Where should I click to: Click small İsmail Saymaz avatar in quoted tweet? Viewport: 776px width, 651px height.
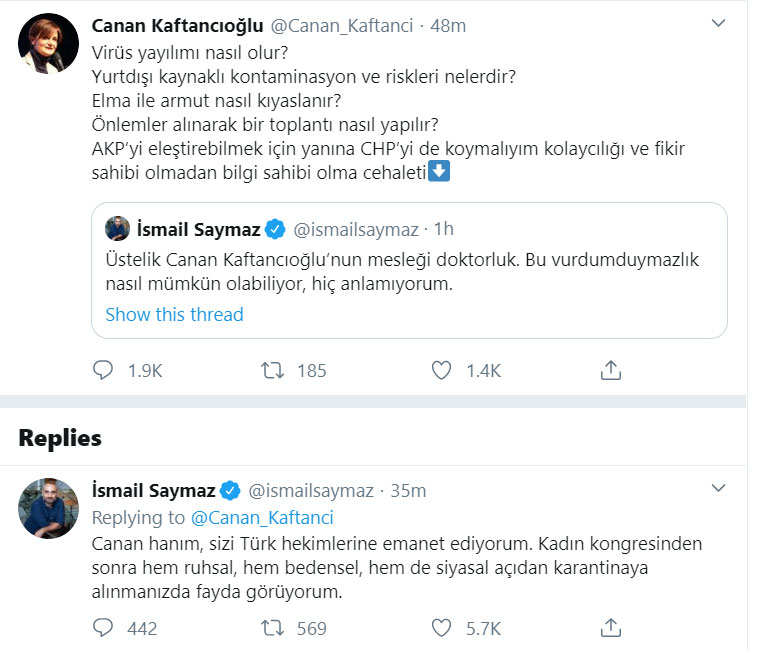[x=118, y=230]
